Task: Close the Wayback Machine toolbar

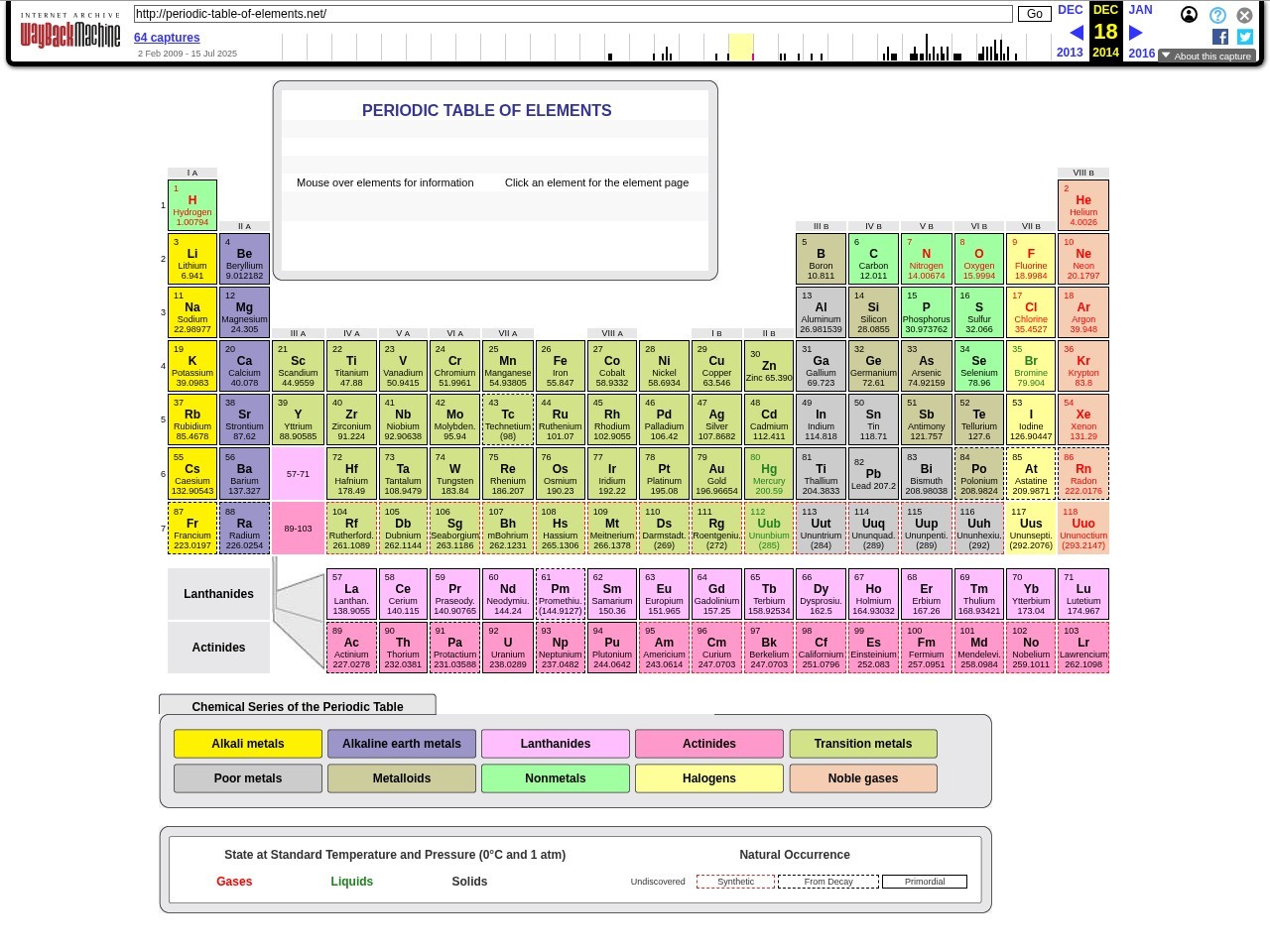Action: 1244,15
